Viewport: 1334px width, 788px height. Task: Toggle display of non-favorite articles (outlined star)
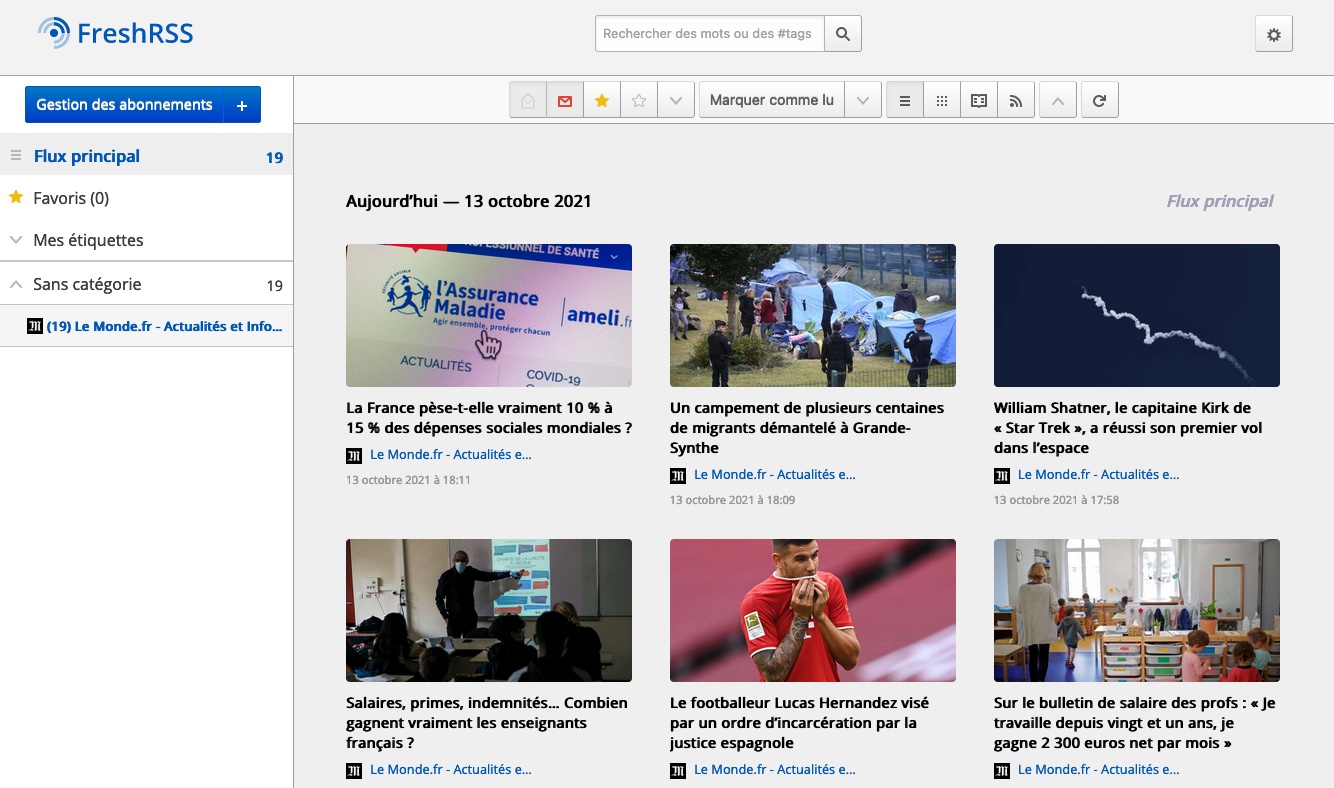(x=639, y=101)
